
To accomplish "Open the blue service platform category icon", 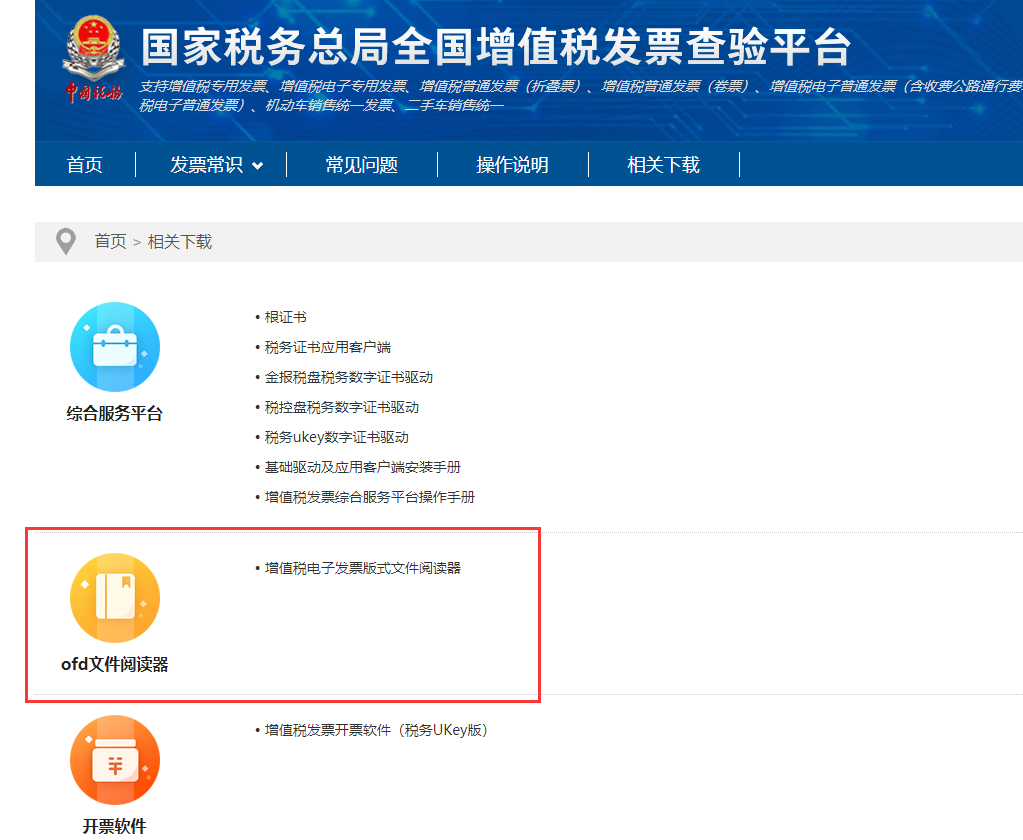I will [114, 345].
